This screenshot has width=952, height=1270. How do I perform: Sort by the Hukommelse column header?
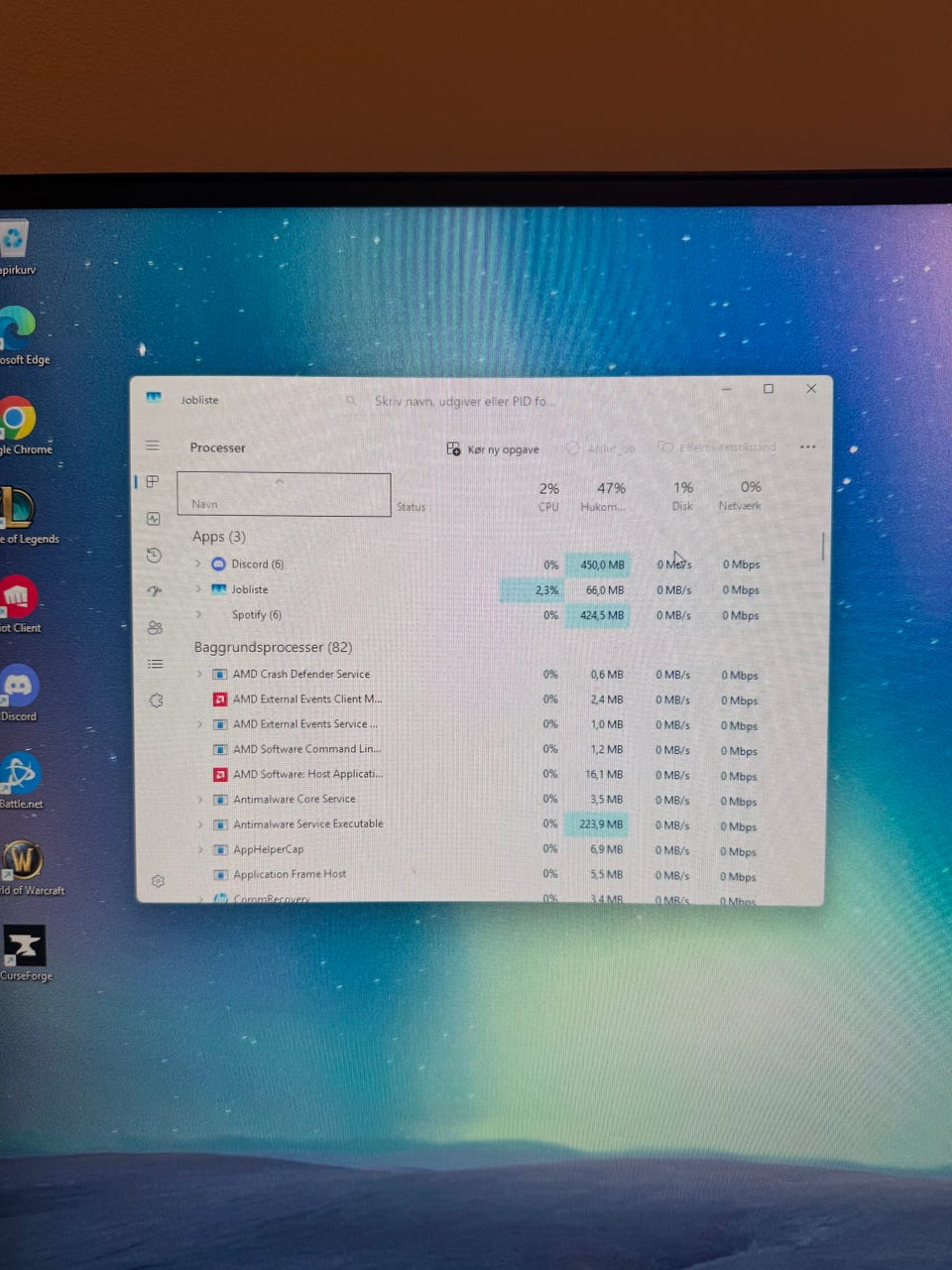click(x=604, y=496)
